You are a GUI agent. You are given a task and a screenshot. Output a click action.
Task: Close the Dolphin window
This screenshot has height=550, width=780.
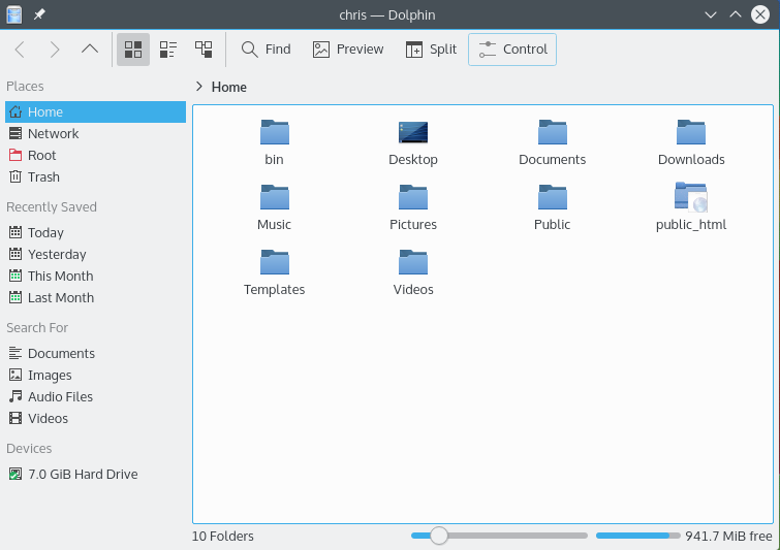pos(760,15)
